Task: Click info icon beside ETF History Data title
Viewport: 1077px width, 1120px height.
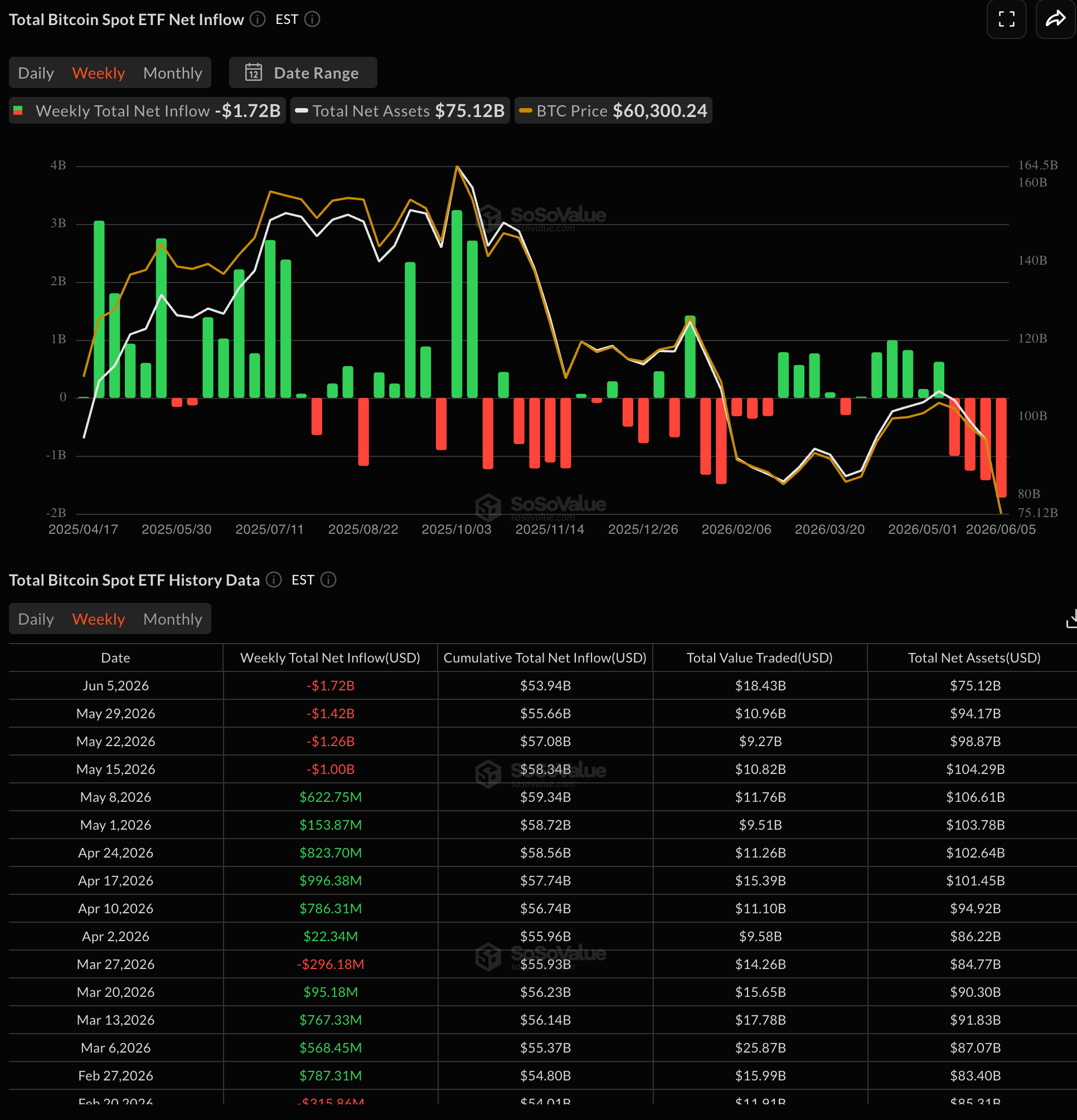Action: [274, 580]
